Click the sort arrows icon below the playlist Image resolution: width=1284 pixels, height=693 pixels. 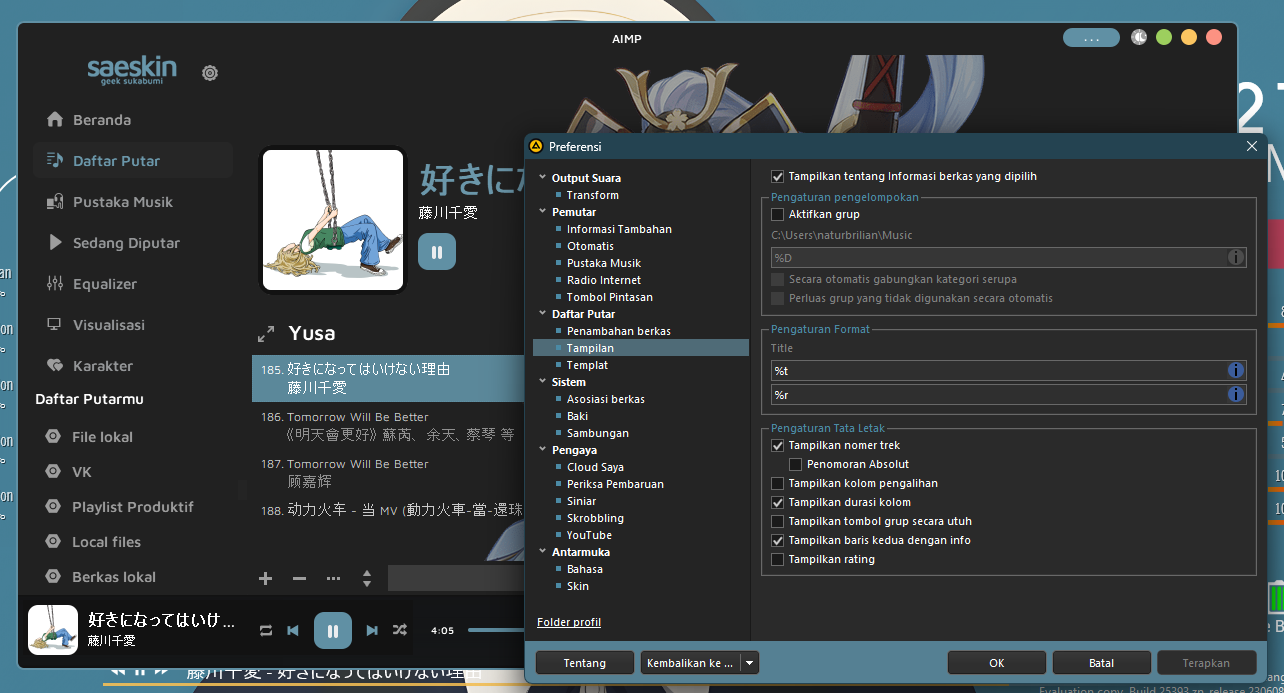367,578
